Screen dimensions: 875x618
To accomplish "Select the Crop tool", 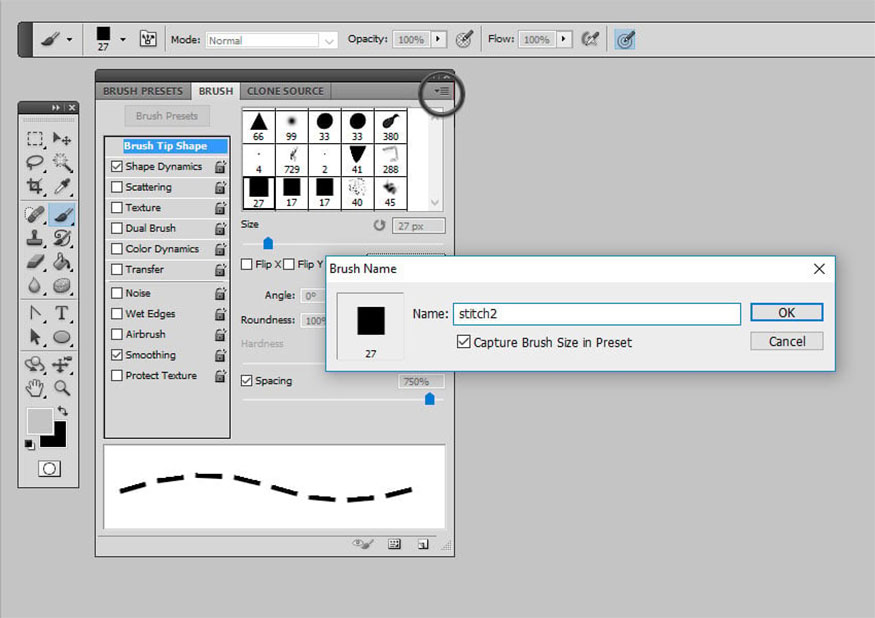I will click(x=35, y=187).
